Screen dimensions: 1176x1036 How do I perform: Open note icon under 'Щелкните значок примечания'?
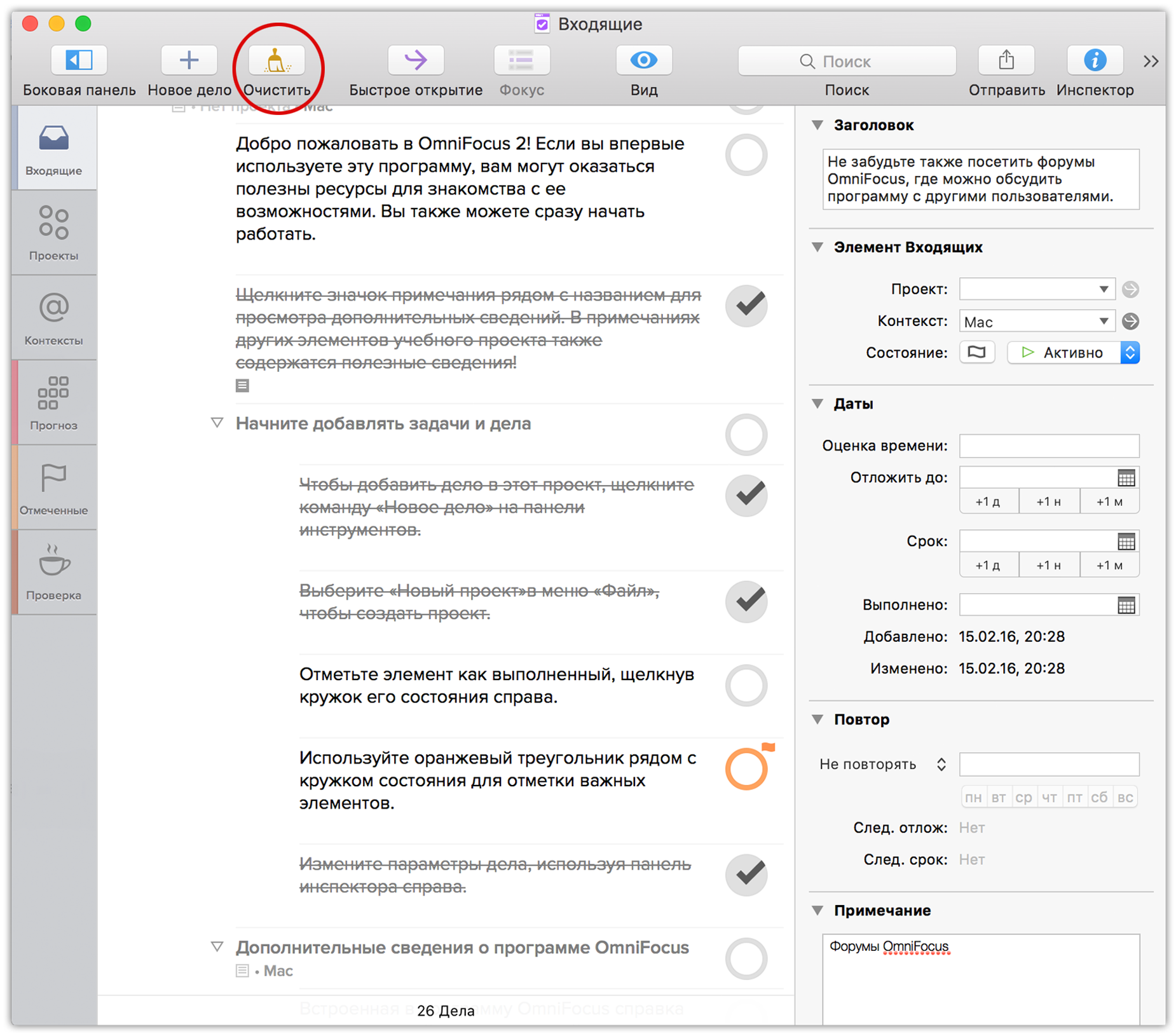pyautogui.click(x=242, y=385)
